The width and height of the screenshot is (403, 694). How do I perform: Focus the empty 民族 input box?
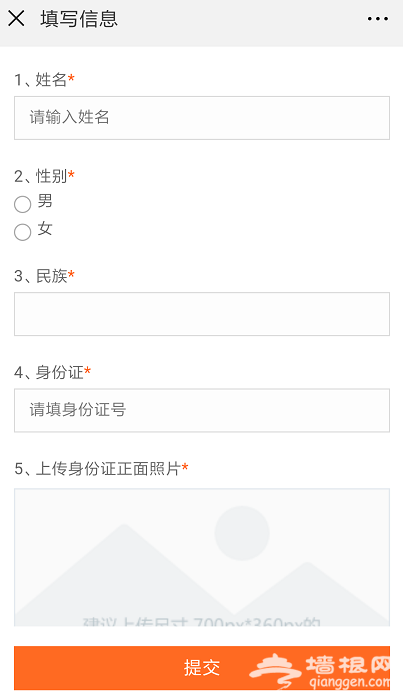point(202,314)
